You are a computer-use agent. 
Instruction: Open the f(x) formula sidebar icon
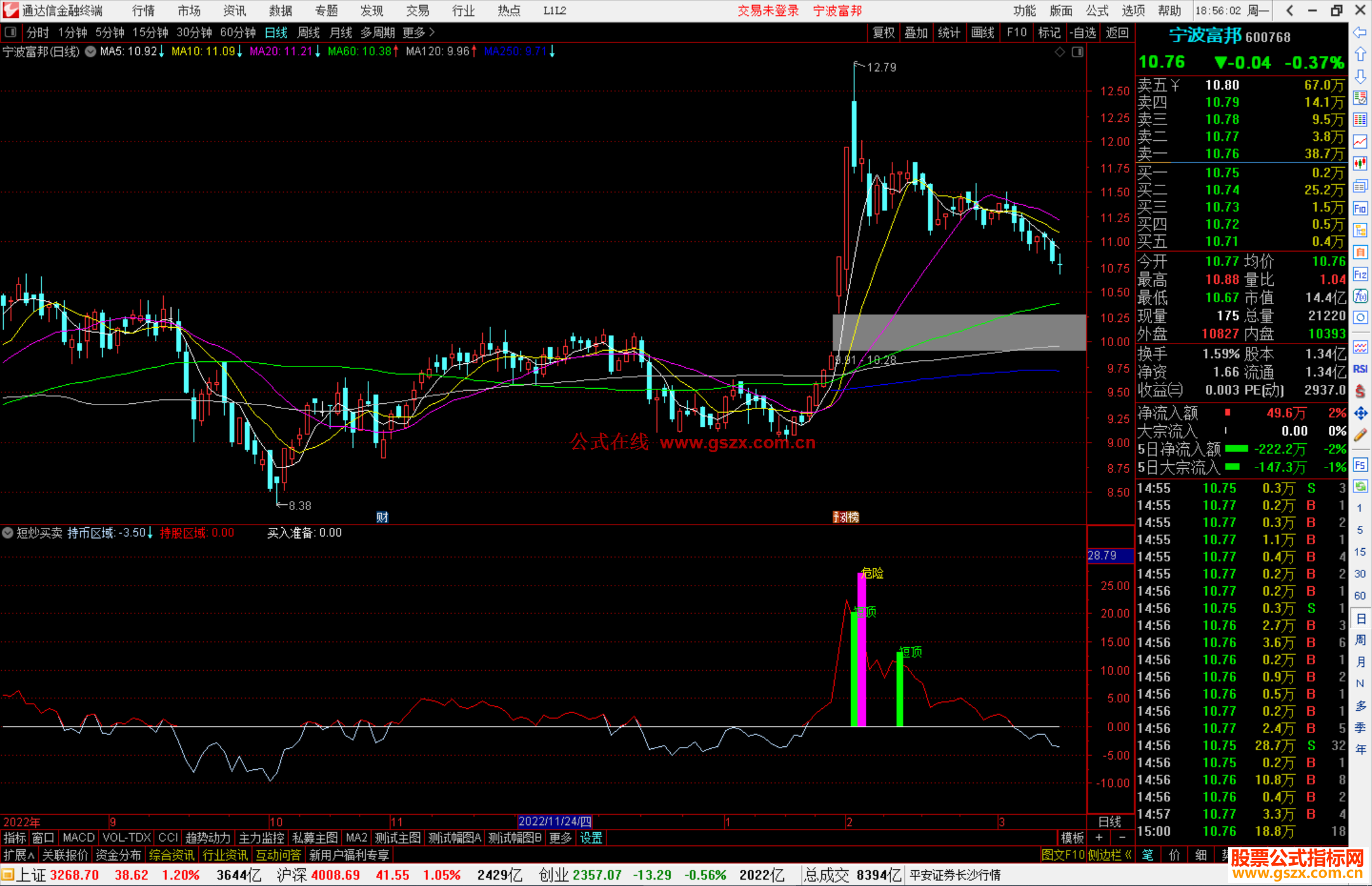(1360, 296)
